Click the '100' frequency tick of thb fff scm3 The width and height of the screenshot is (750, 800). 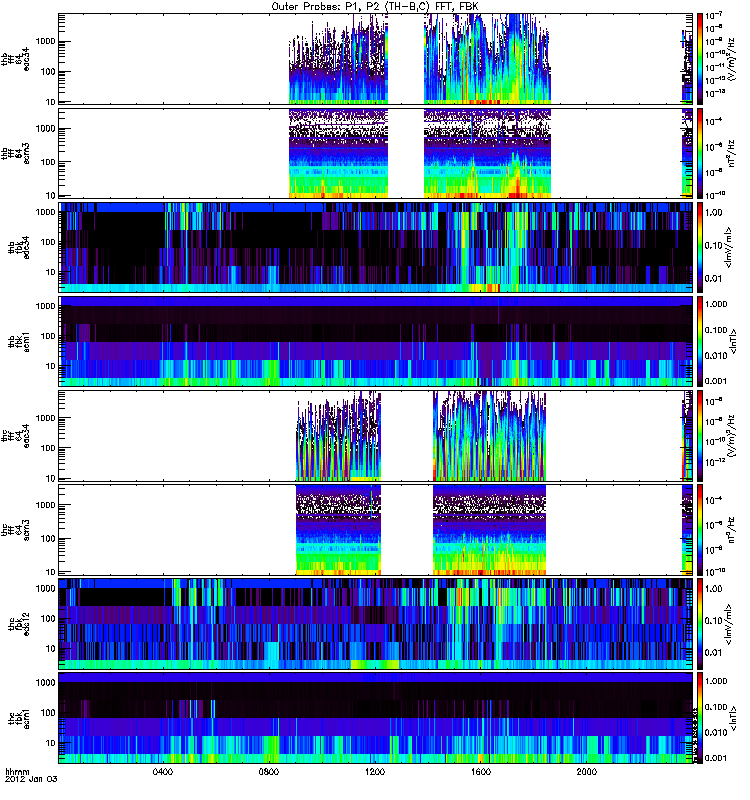[x=47, y=162]
